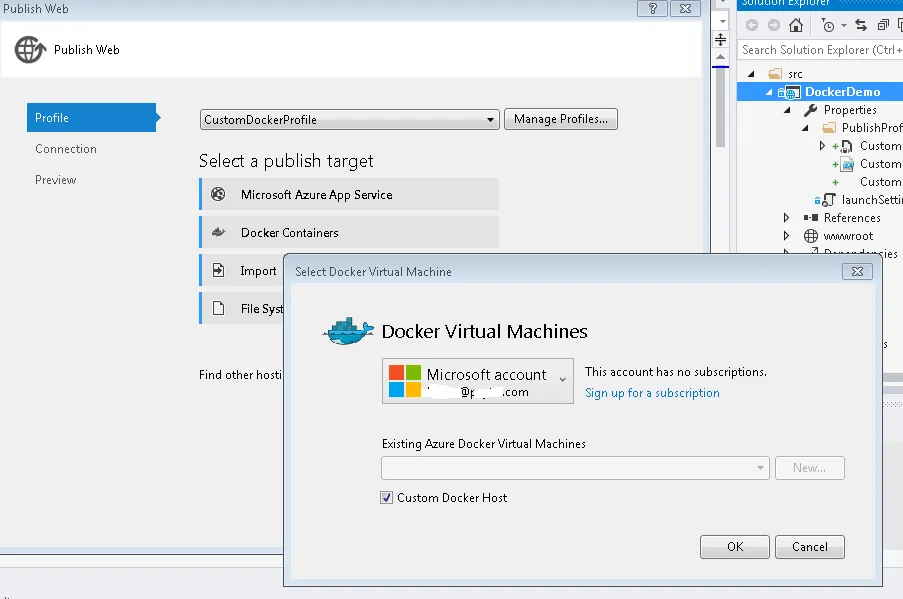The image size is (903, 599).
Task: Close the Select Docker Virtual Machine dialog
Action: pyautogui.click(x=857, y=271)
